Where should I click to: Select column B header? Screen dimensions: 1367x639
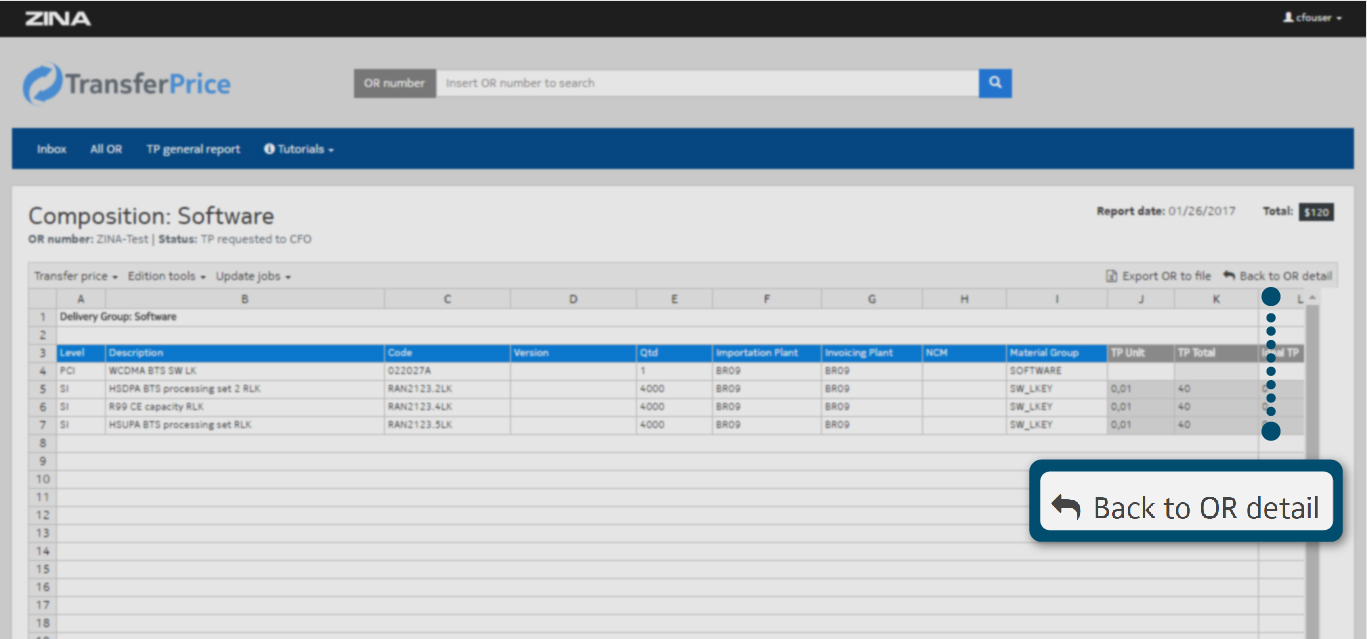tap(244, 299)
